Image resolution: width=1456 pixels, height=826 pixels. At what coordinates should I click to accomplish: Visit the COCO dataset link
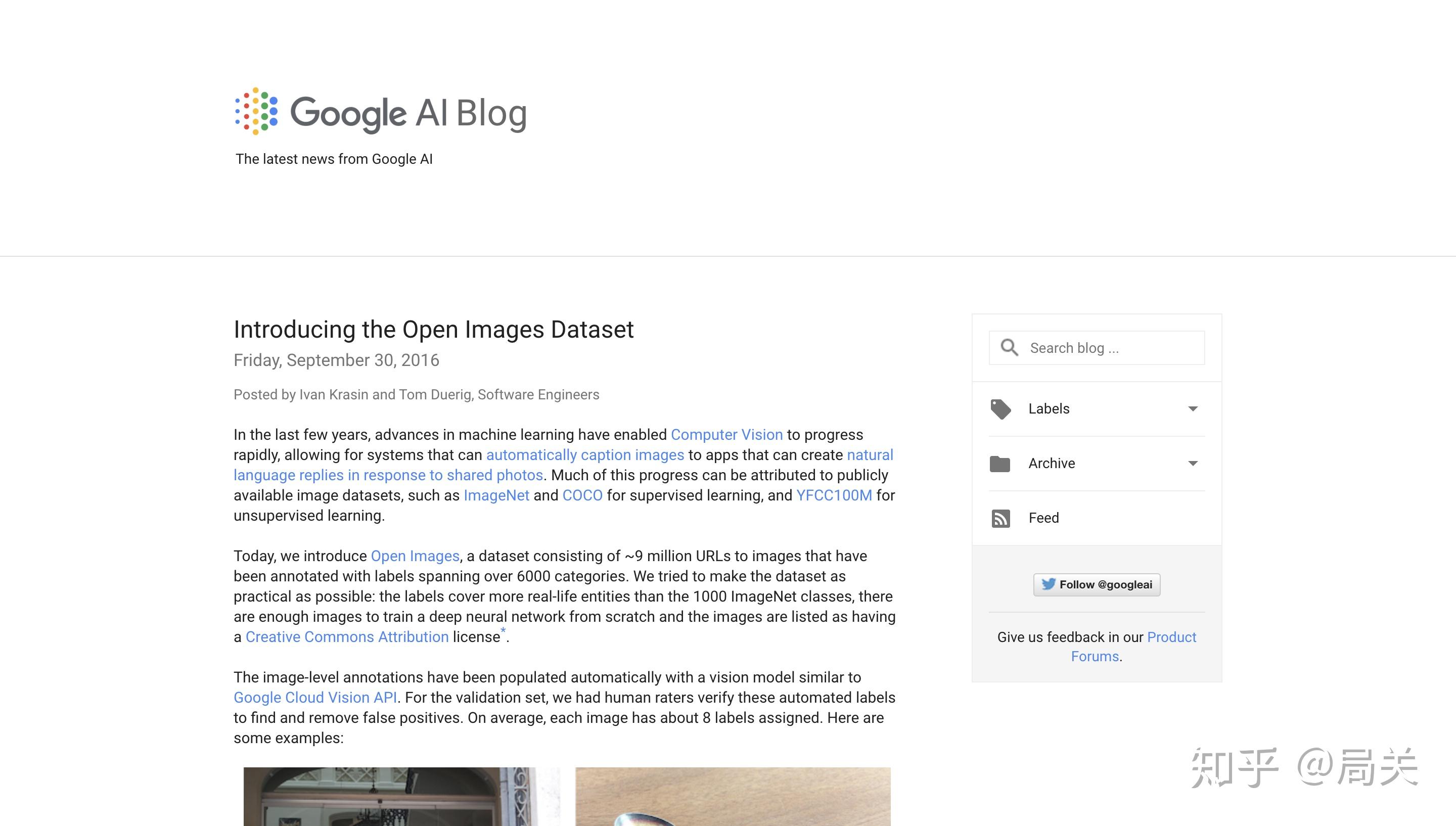tap(582, 495)
